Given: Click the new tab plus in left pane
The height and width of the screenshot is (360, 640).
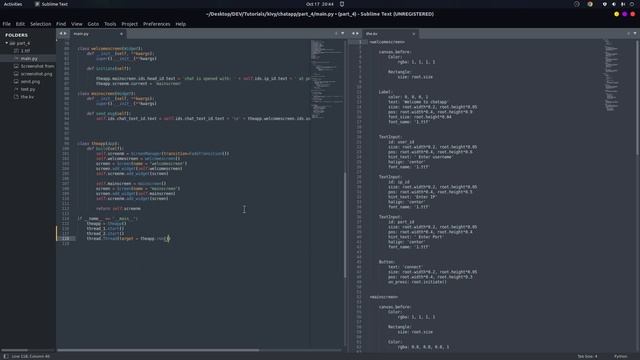Looking at the screenshot, I should tap(336, 33).
